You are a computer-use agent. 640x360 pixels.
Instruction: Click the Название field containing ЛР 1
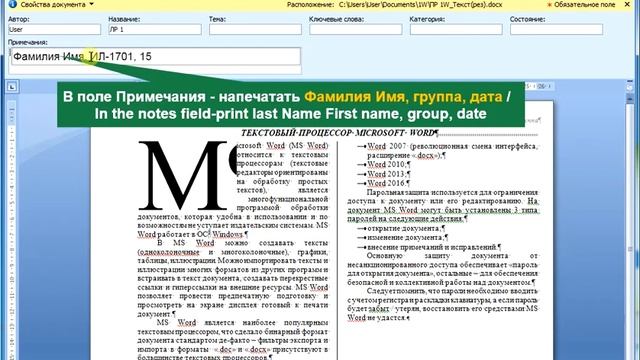click(155, 29)
